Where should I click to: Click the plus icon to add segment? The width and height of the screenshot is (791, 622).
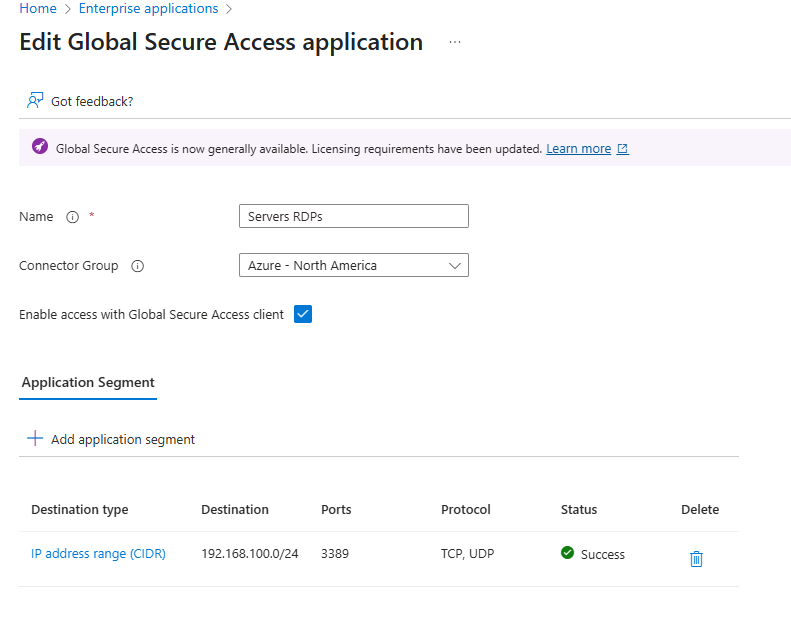(x=35, y=439)
